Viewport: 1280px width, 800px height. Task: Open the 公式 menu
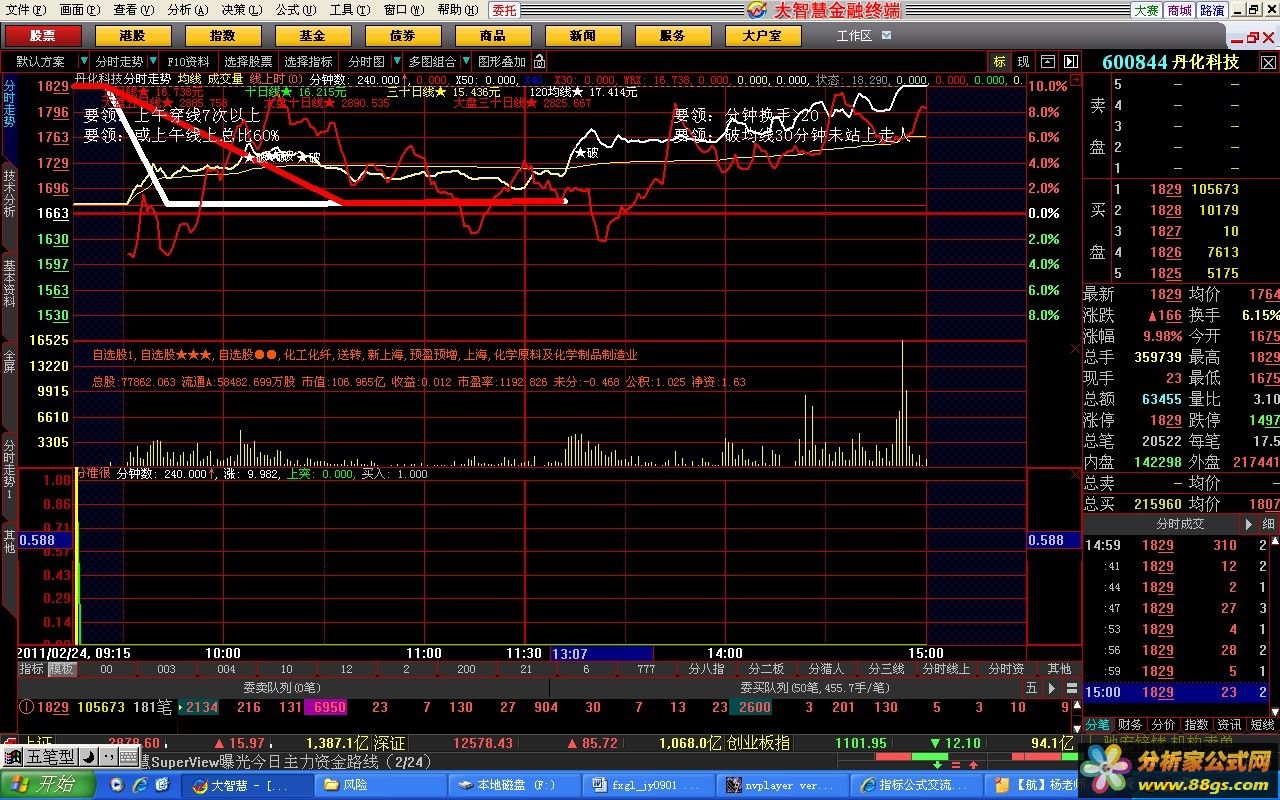tap(294, 10)
